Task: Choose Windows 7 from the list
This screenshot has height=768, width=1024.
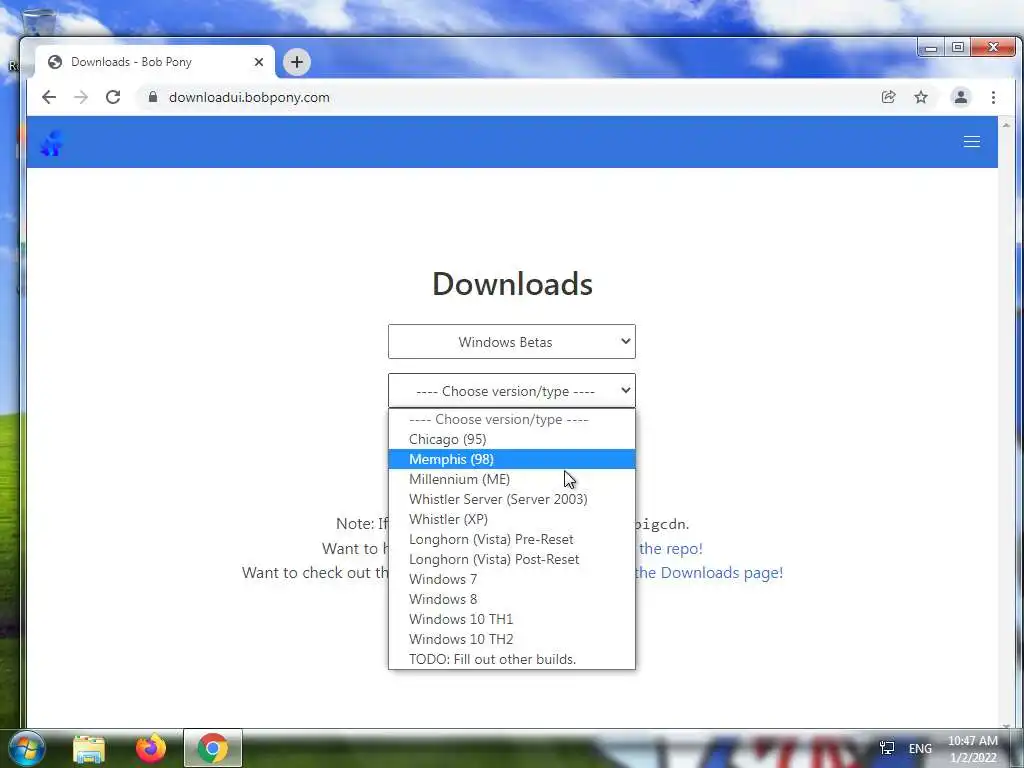Action: click(x=511, y=579)
